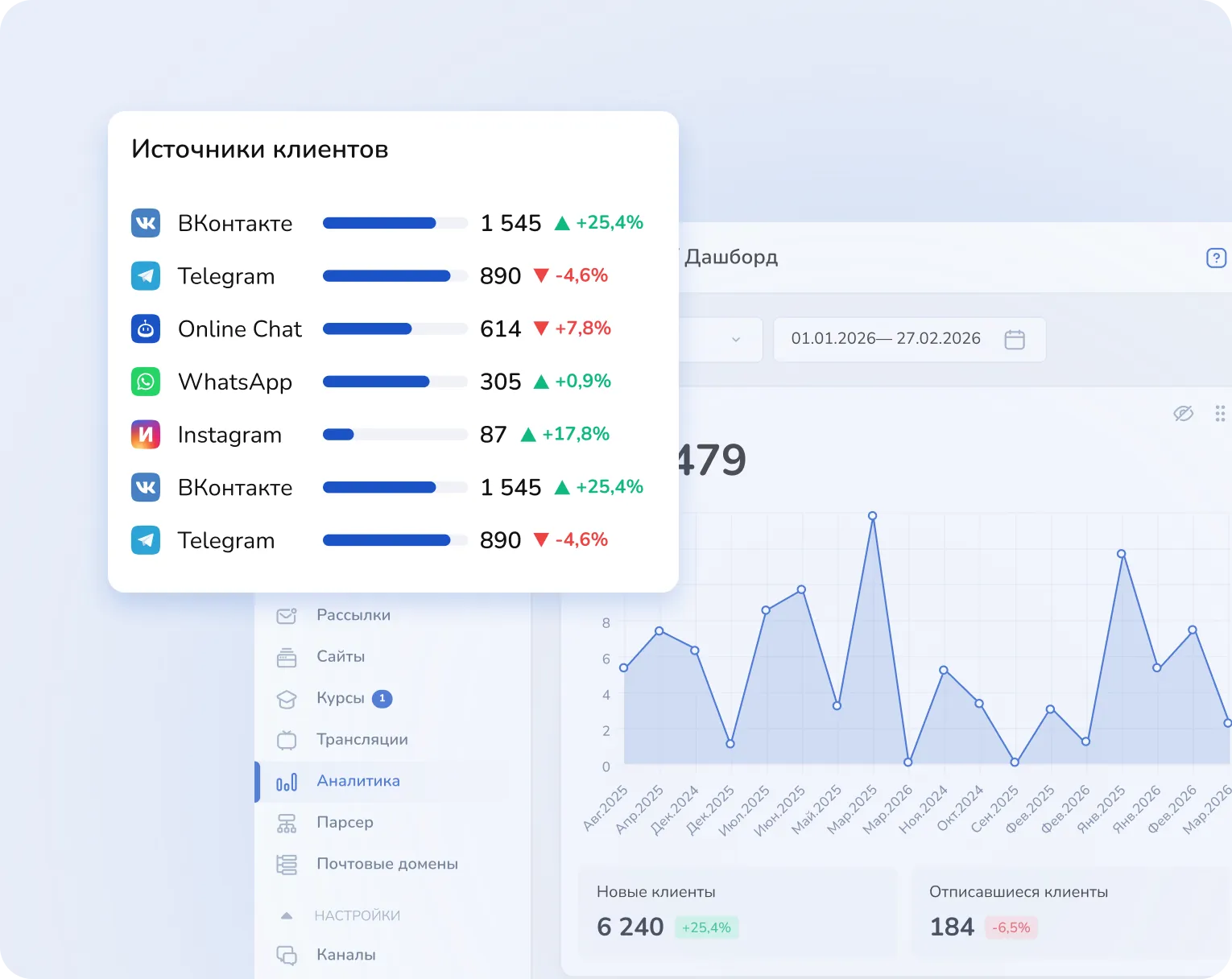Click the Парсер sidebar icon
Viewport: 1232px width, 979px height.
click(287, 823)
